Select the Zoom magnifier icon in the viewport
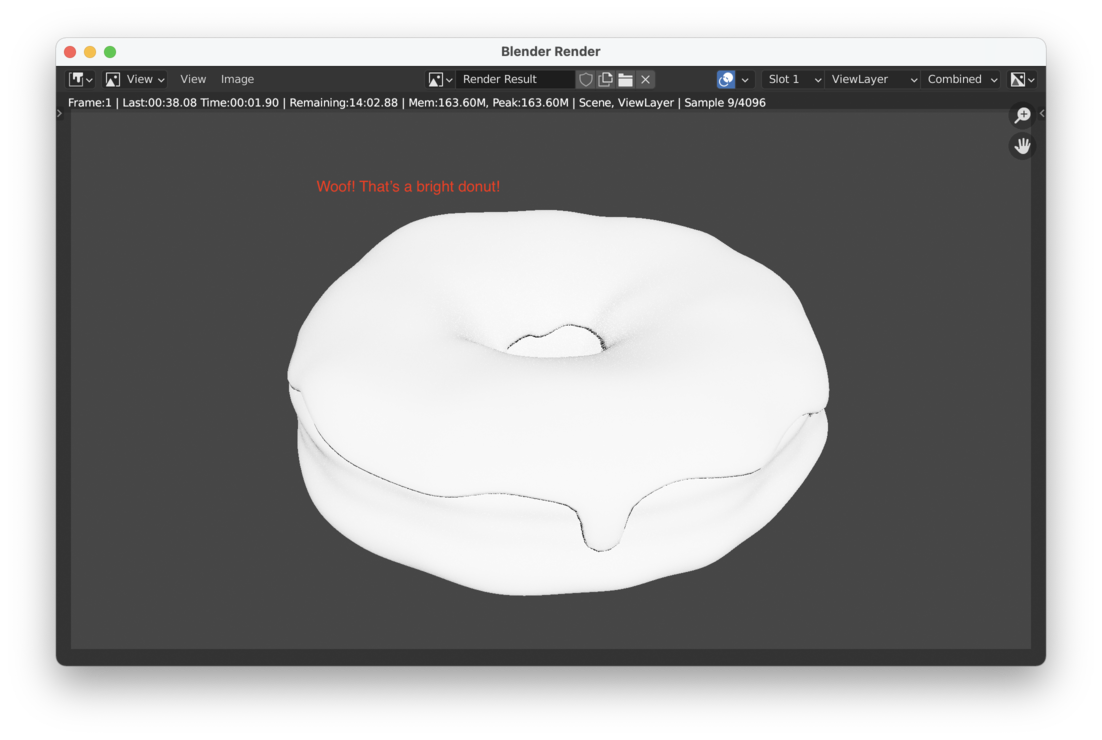The width and height of the screenshot is (1102, 740). coord(1022,115)
